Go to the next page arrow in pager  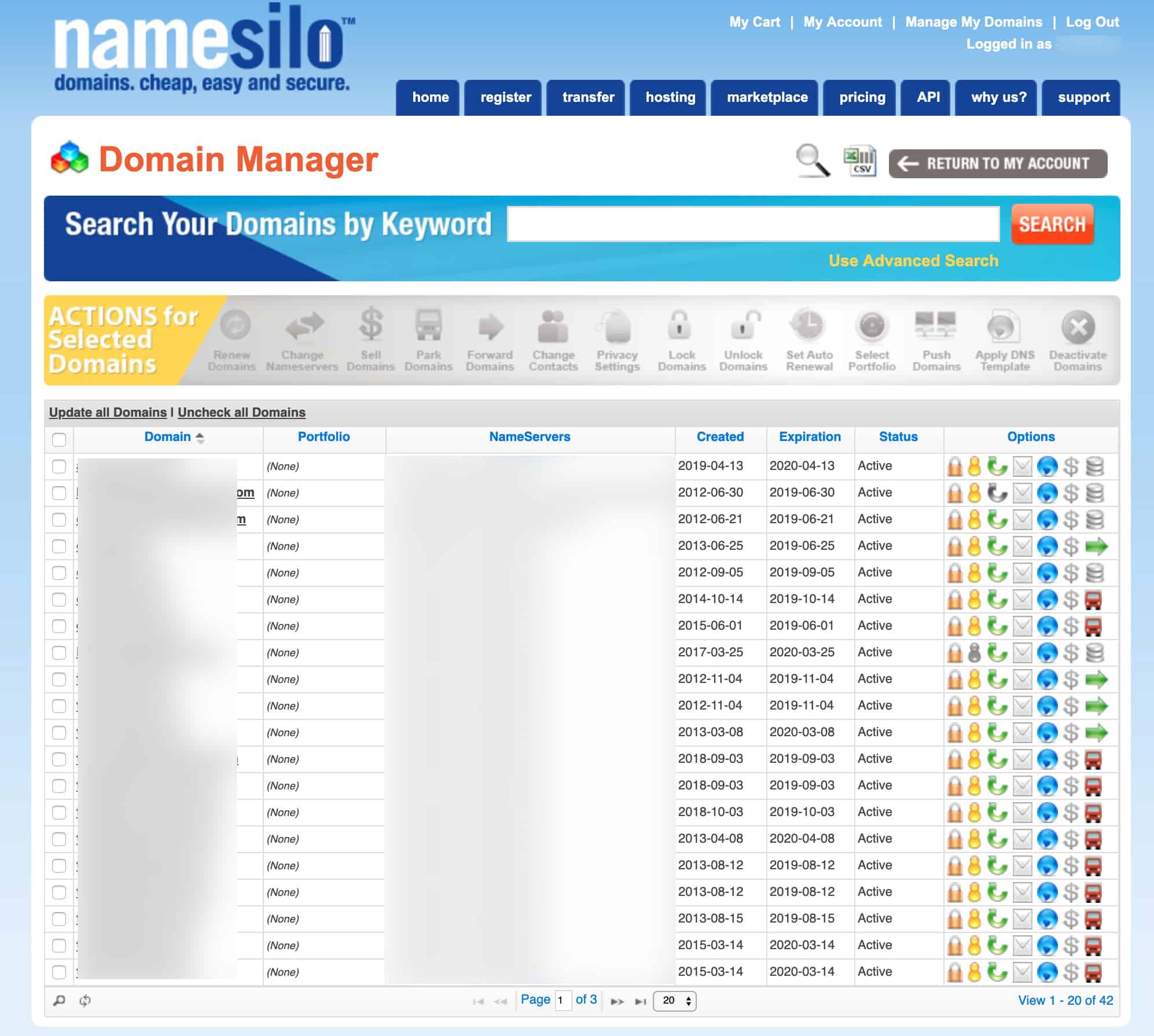(617, 1001)
